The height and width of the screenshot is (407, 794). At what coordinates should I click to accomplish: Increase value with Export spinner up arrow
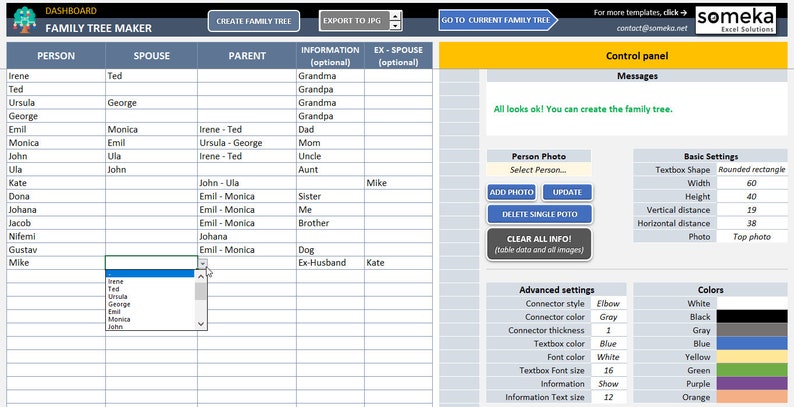(396, 16)
